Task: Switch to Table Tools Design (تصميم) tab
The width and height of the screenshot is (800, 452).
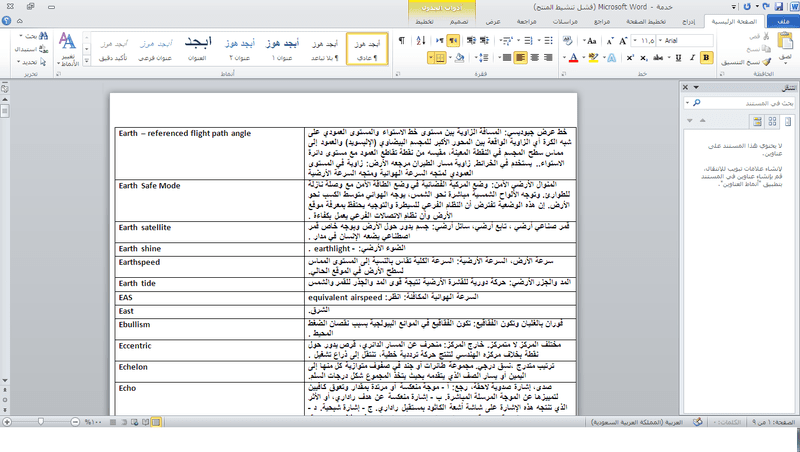Action: [x=459, y=21]
